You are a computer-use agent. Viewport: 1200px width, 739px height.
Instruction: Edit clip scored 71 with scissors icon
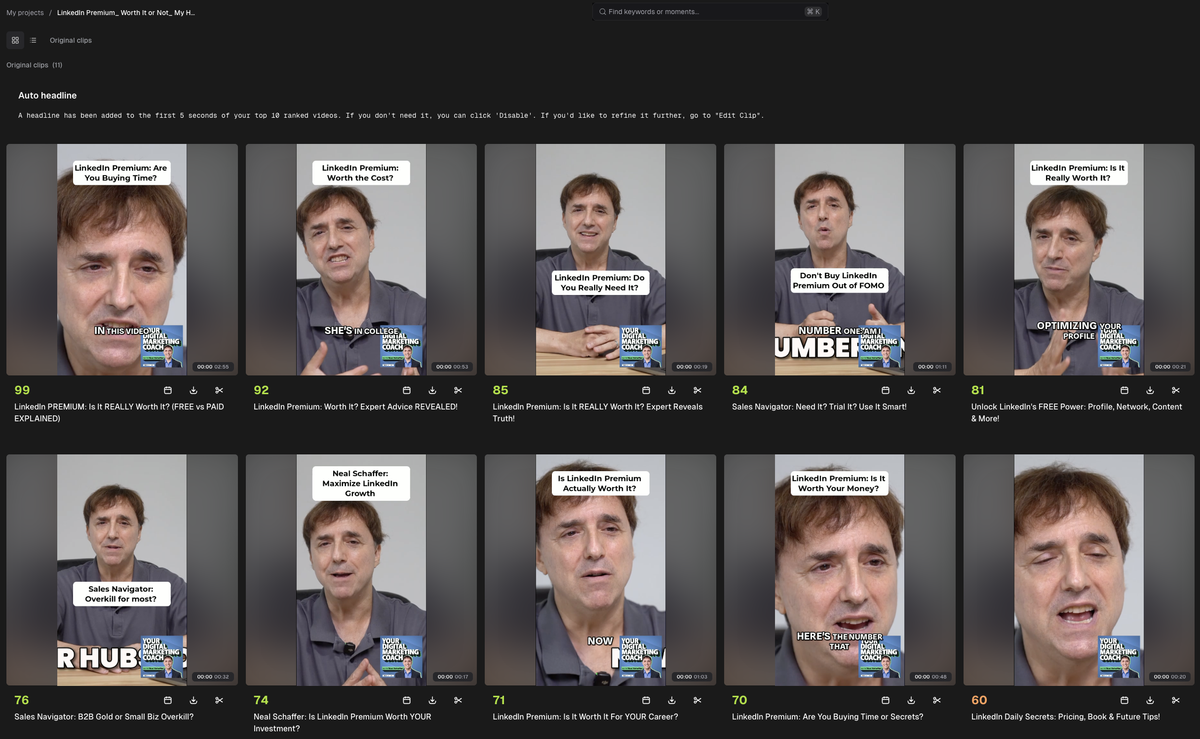697,700
